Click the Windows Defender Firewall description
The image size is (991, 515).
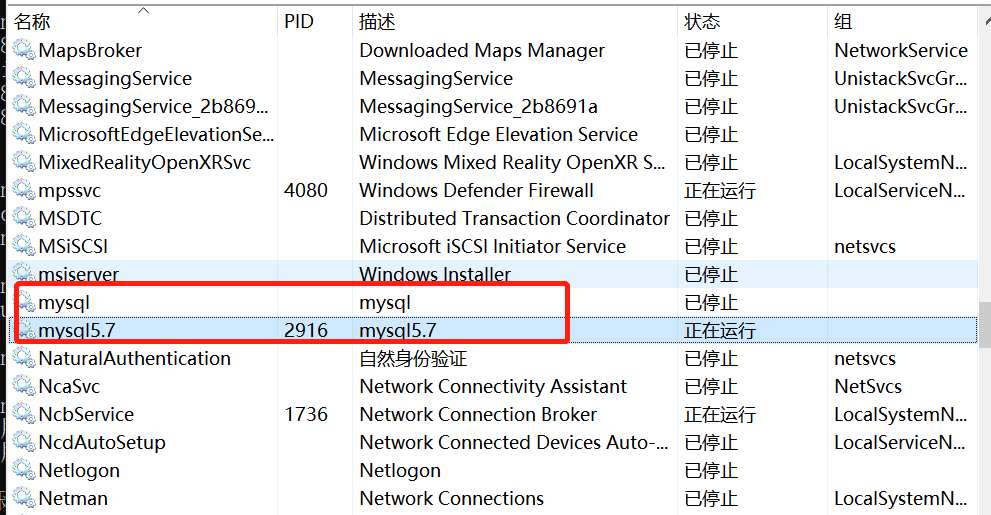click(x=477, y=190)
